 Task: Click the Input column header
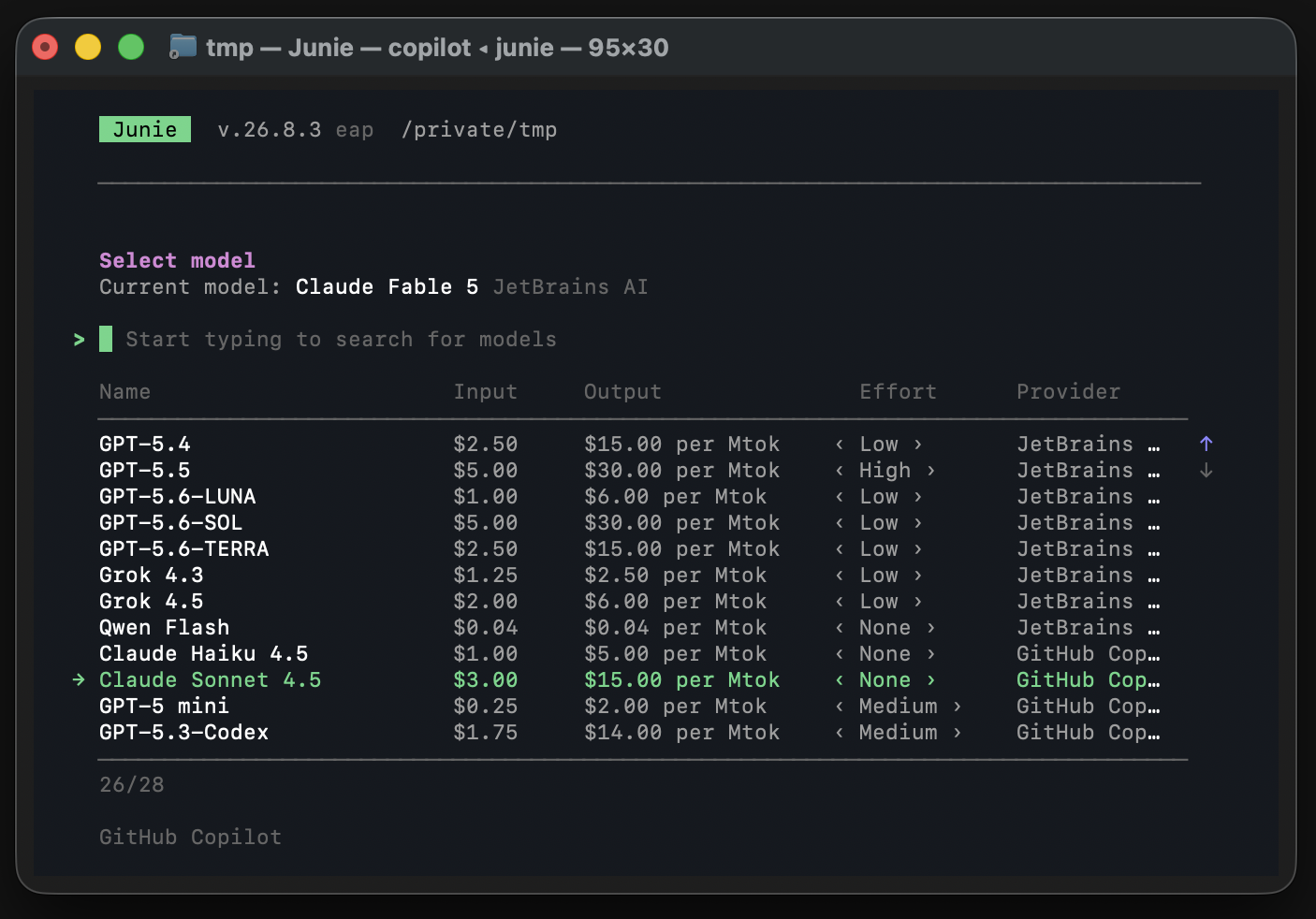point(486,392)
